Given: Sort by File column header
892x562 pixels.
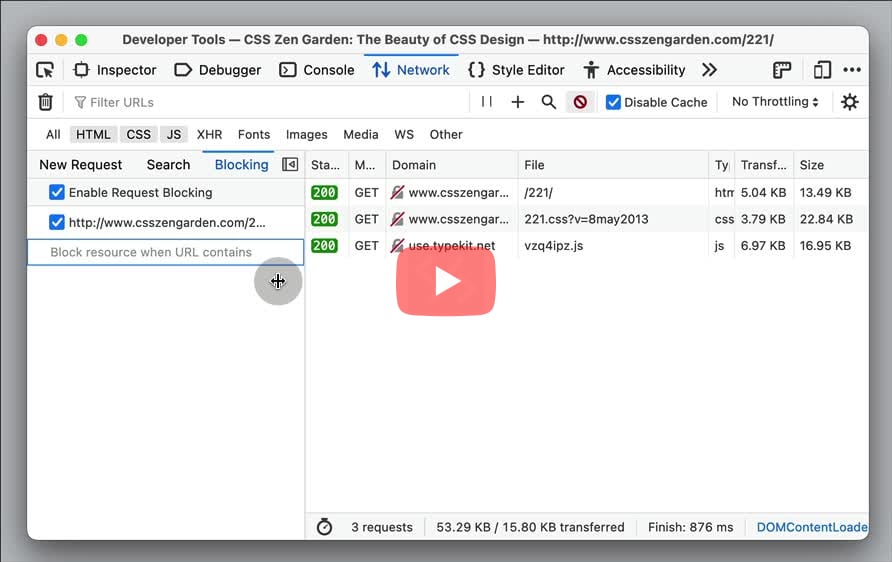Looking at the screenshot, I should [x=613, y=165].
